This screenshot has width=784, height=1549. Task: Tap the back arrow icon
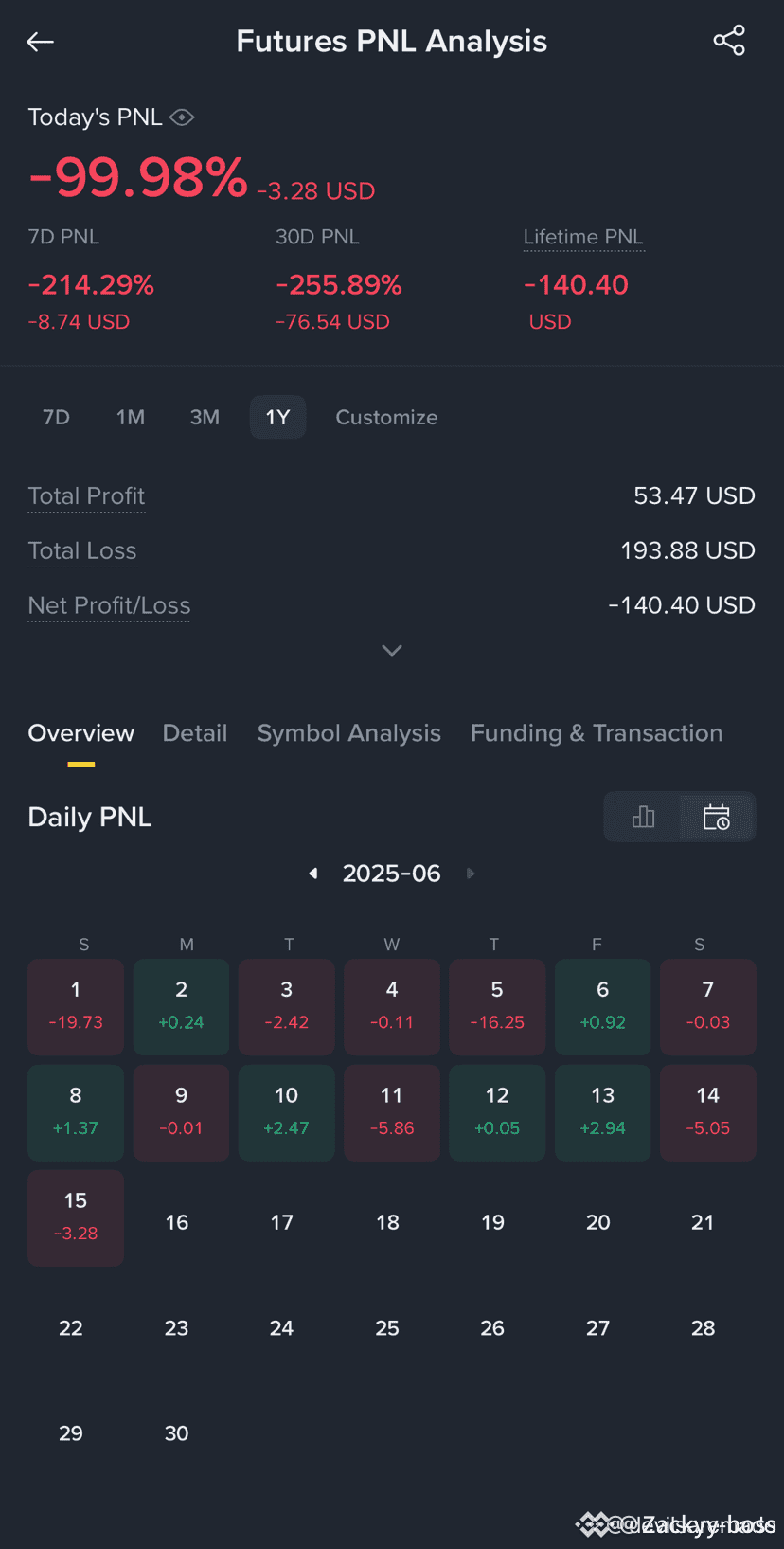(x=40, y=42)
